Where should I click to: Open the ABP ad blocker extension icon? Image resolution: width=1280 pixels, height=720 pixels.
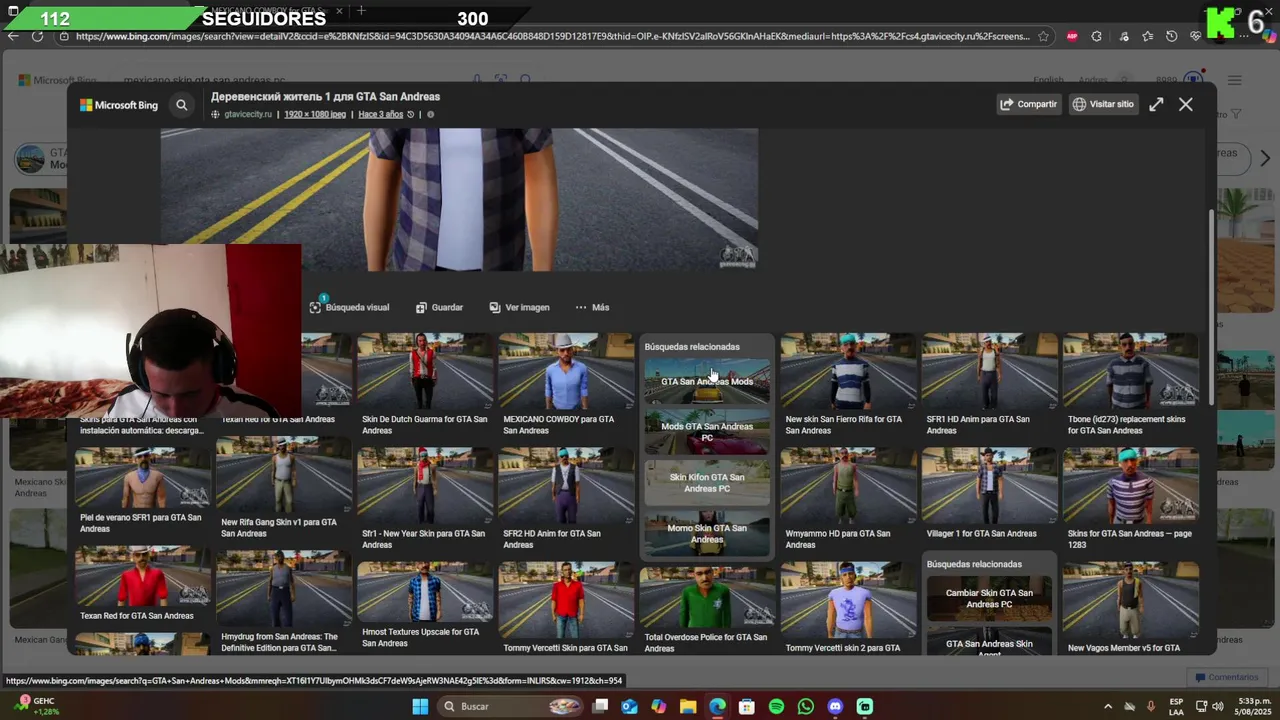click(x=1072, y=36)
